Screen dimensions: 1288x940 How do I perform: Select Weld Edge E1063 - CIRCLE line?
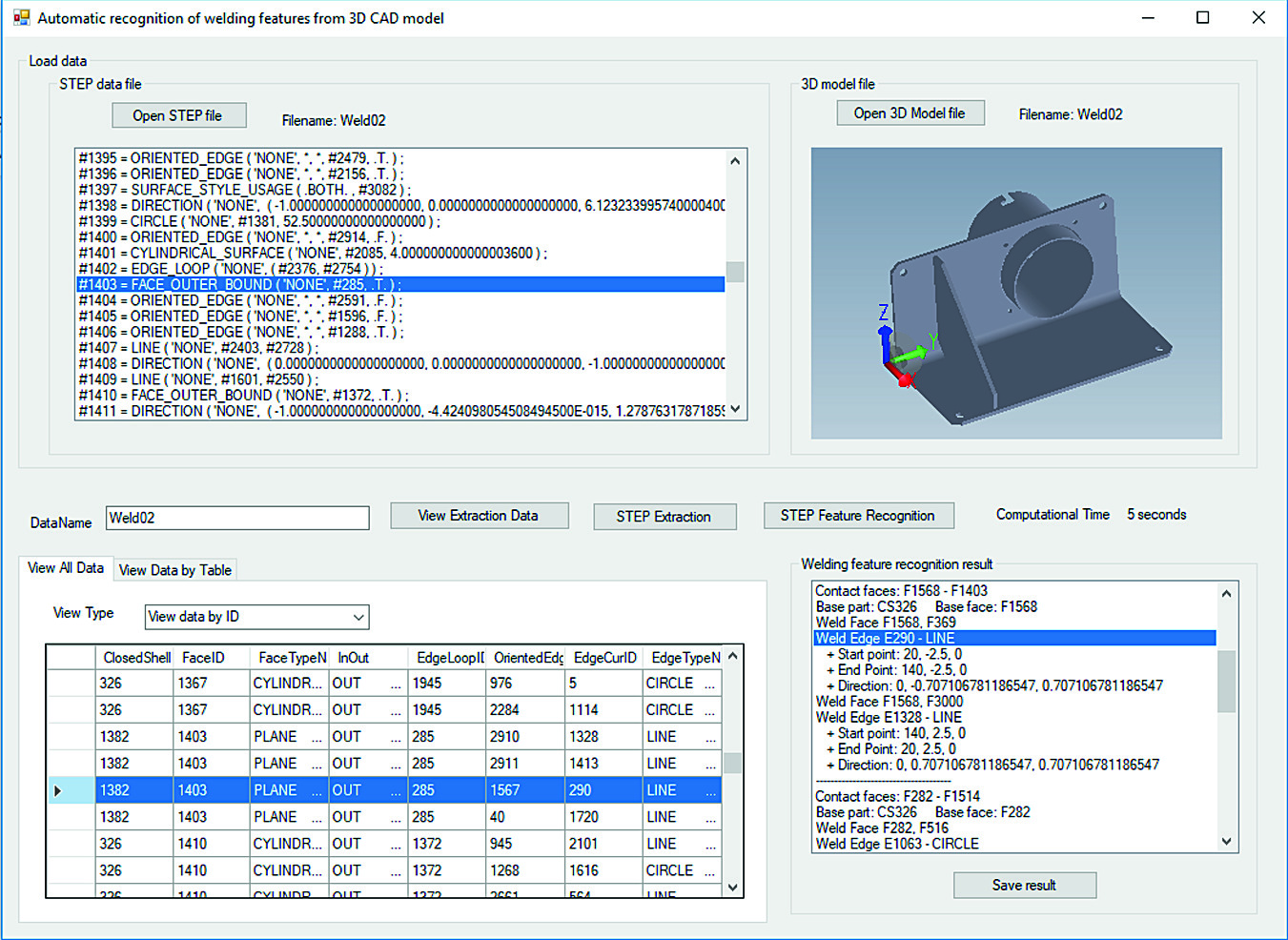click(x=897, y=844)
